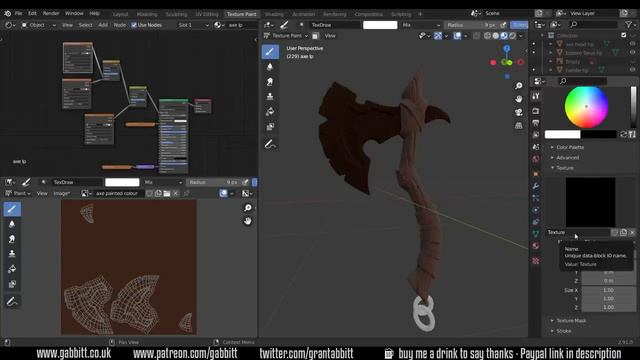Image resolution: width=640 pixels, height=360 pixels.
Task: Hide the fourth outliner object with eye icon
Action: [633, 70]
